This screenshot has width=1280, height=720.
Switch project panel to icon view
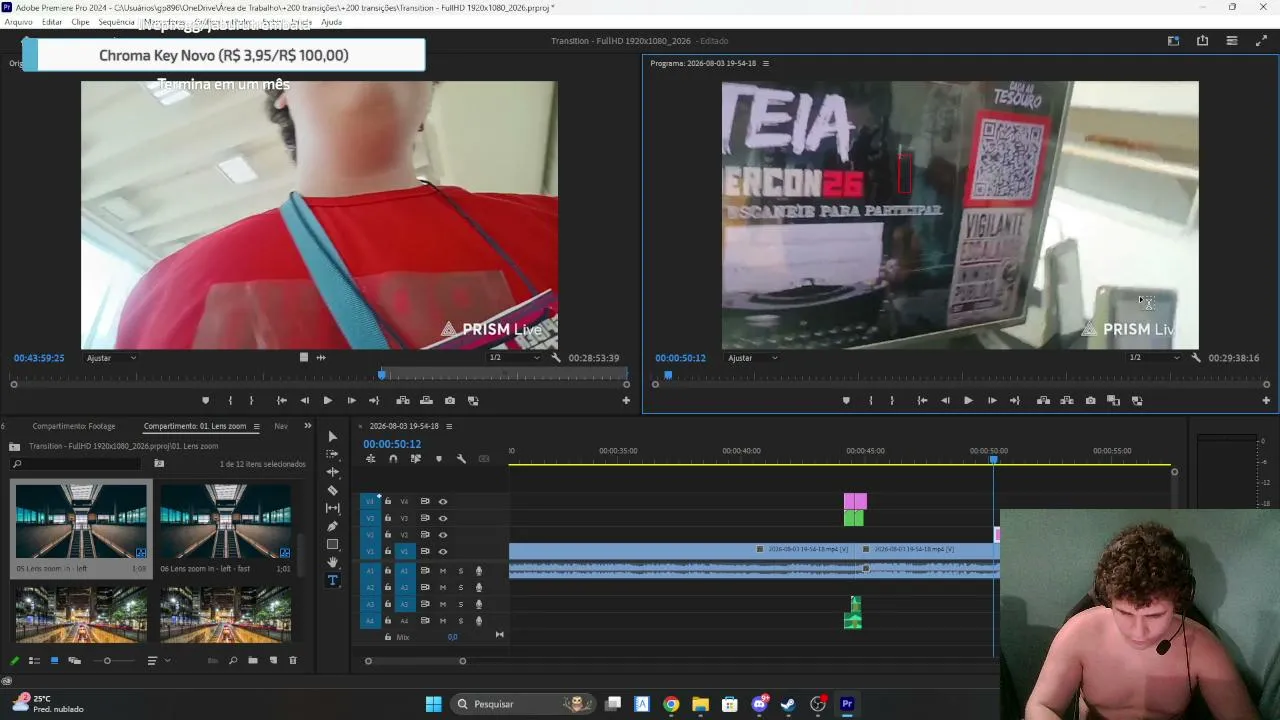[54, 661]
